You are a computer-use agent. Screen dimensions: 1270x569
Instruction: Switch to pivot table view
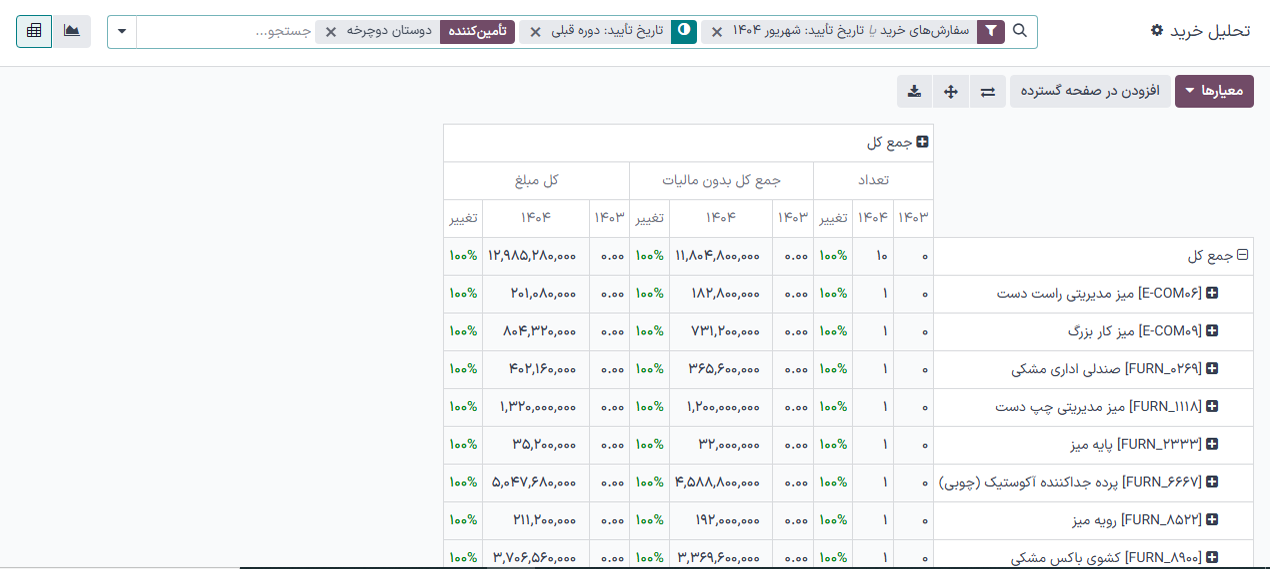coord(34,31)
